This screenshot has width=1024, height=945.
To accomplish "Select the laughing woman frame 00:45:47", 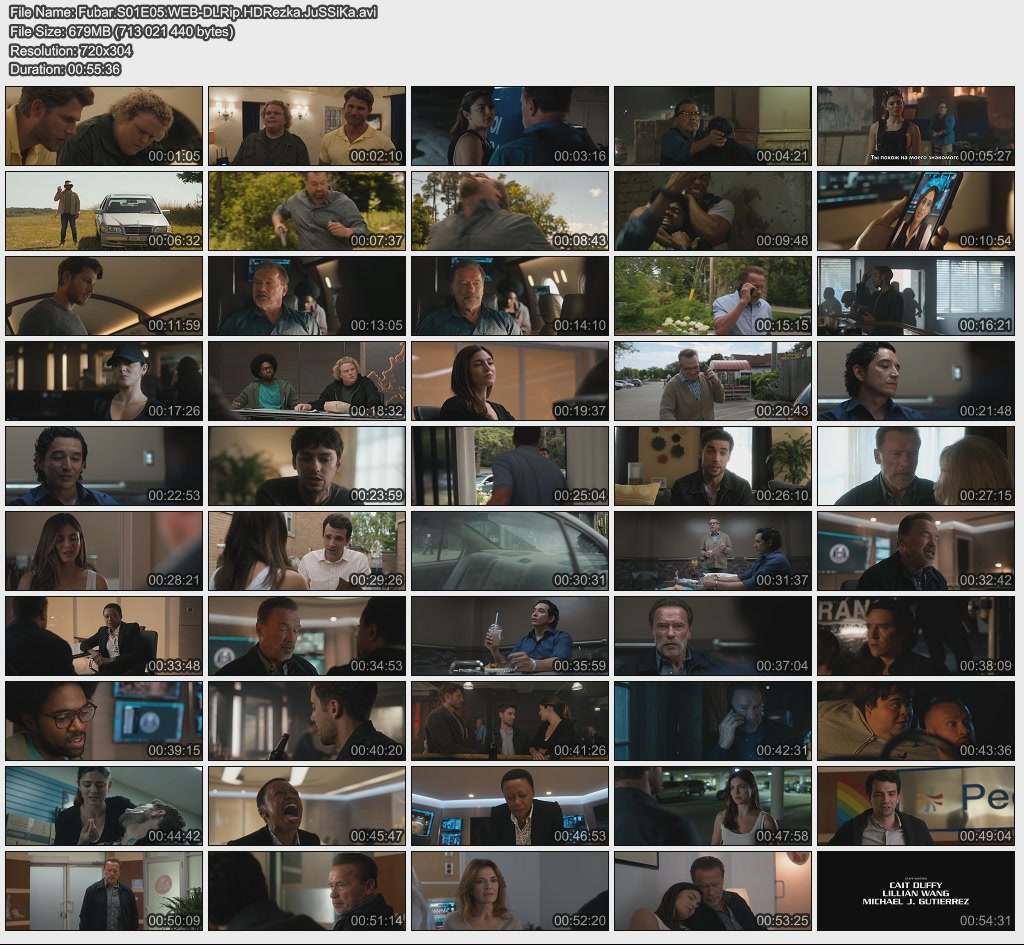I will coord(307,806).
